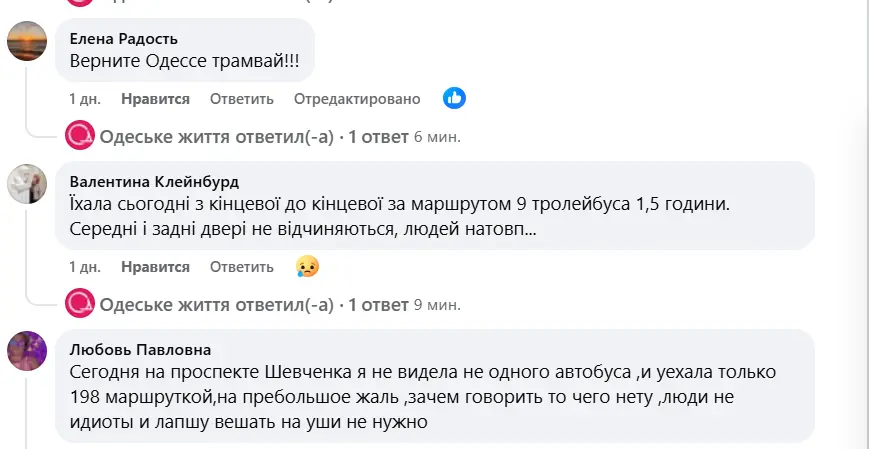This screenshot has width=869, height=449.
Task: Click the crying face reaction emoji
Action: click(x=307, y=266)
